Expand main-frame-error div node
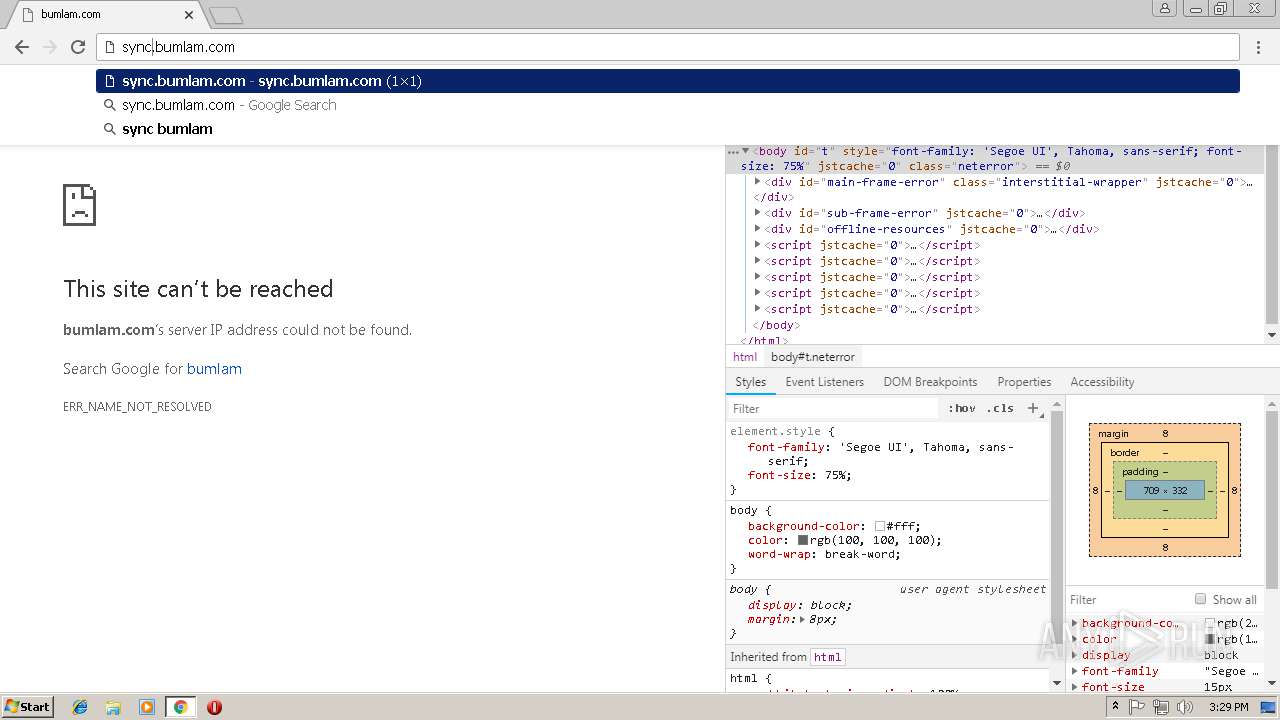The image size is (1280, 720). click(x=758, y=182)
